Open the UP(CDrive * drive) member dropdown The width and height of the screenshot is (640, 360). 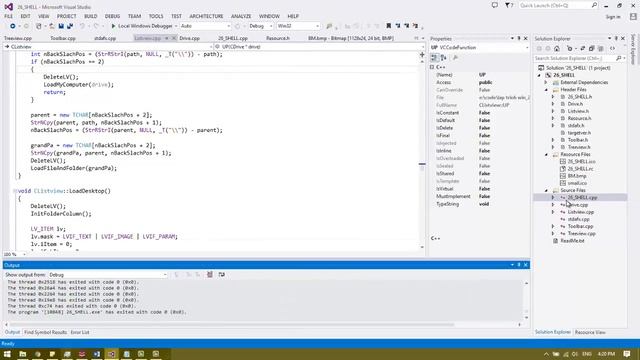[319, 47]
